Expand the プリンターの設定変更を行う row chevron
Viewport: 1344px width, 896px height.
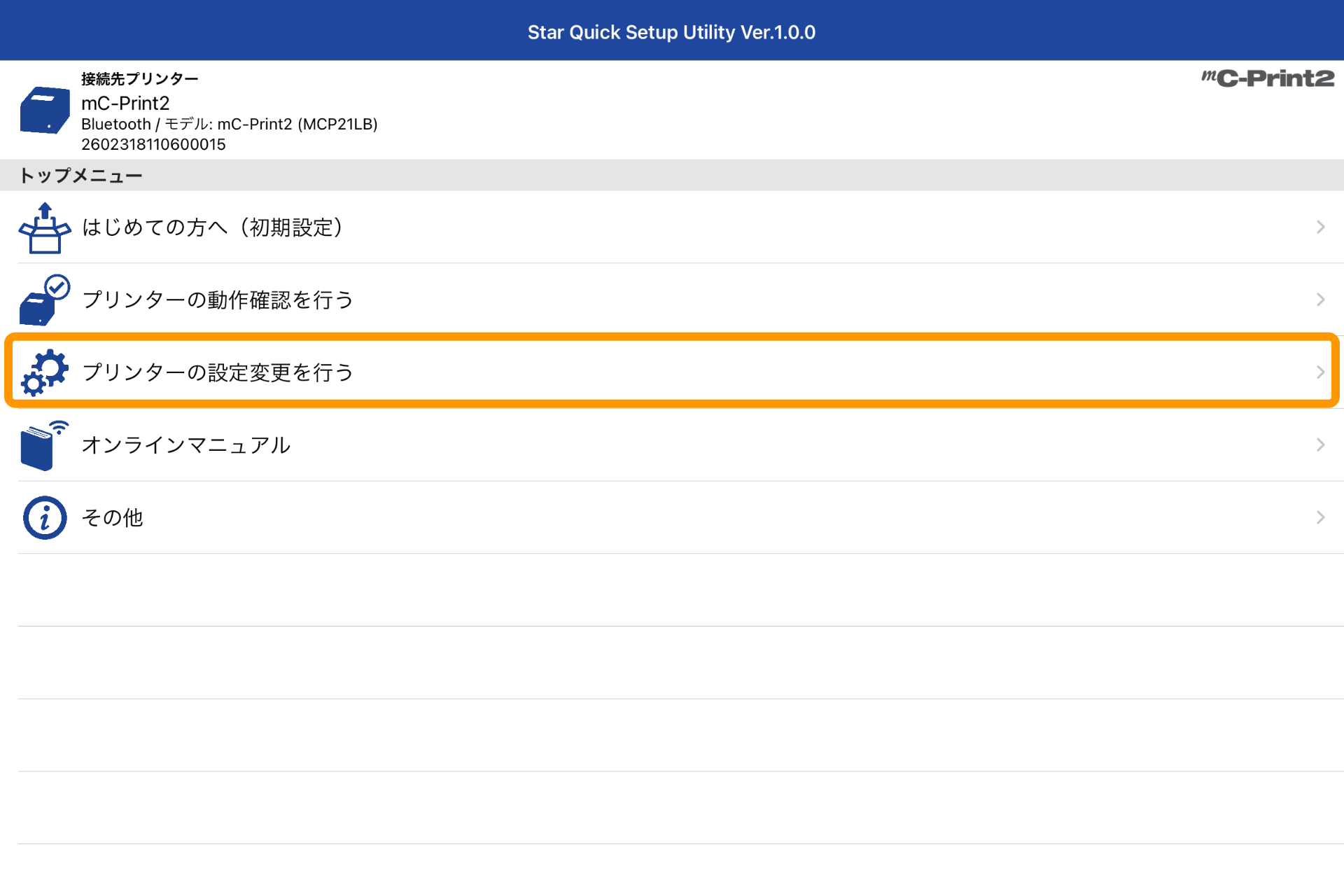point(1320,372)
